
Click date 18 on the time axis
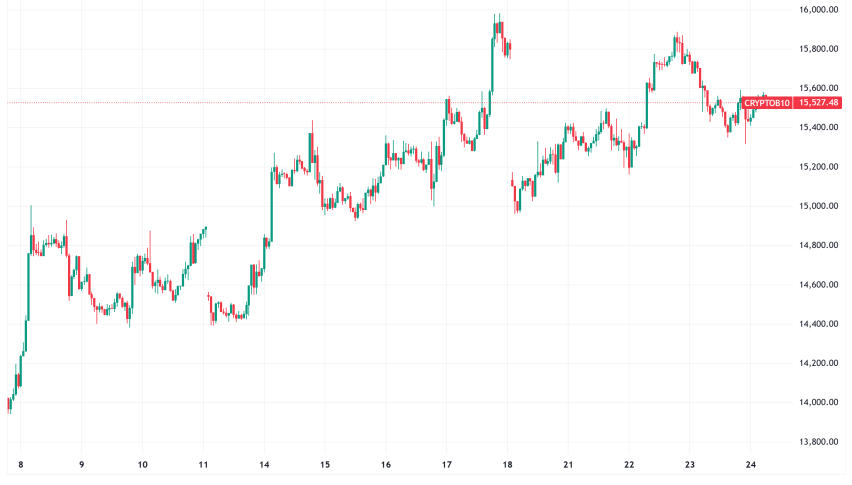point(507,465)
